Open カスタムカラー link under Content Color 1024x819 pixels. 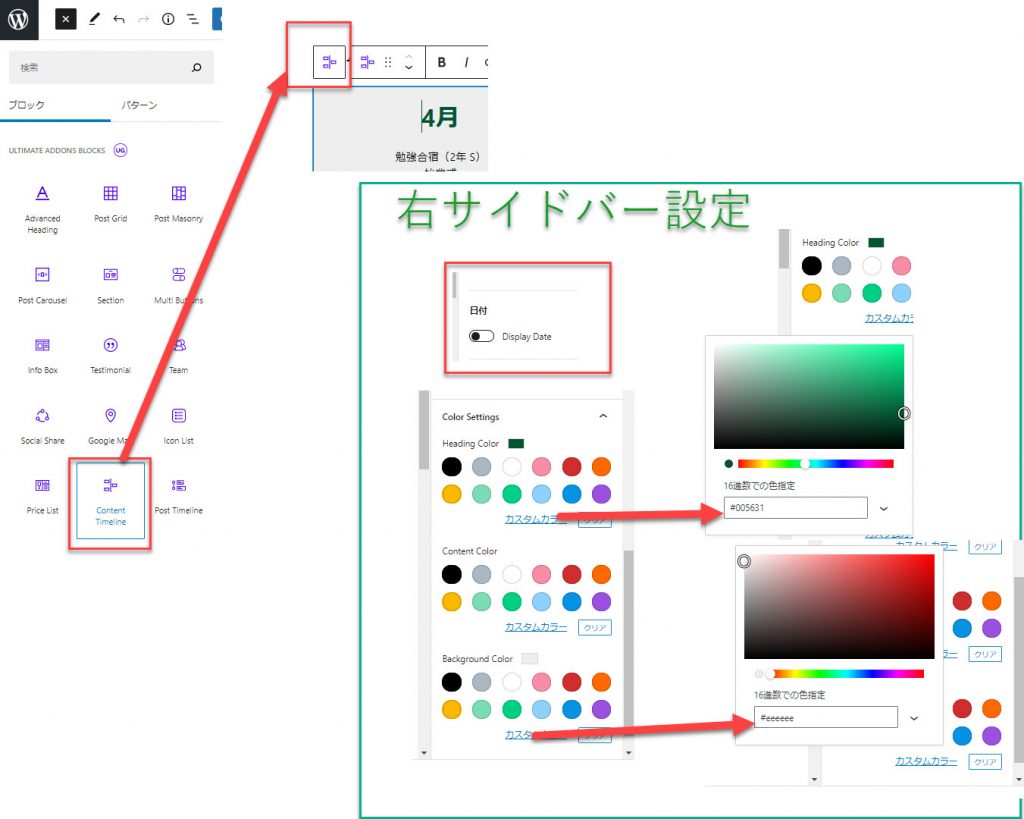[x=536, y=627]
